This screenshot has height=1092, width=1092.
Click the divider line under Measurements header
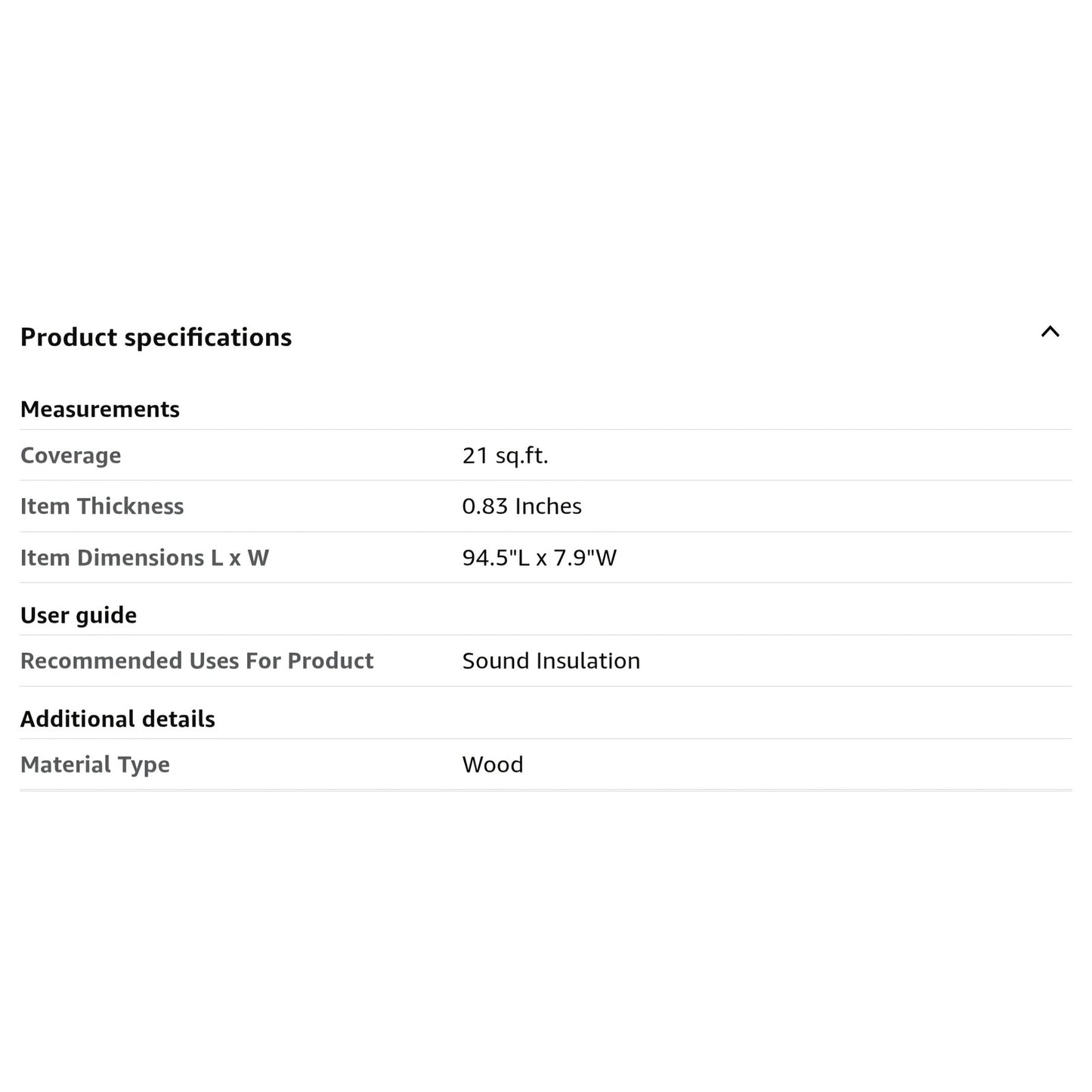coord(546,429)
